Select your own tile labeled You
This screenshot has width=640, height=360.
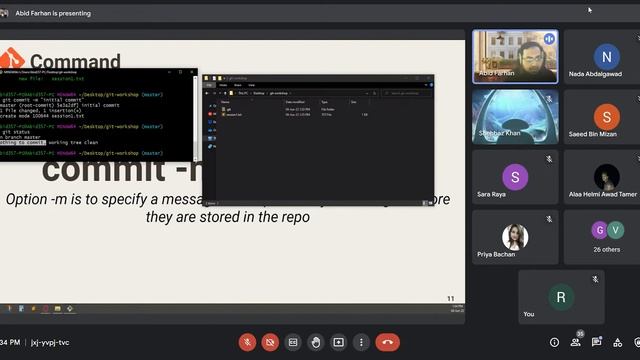(561, 297)
